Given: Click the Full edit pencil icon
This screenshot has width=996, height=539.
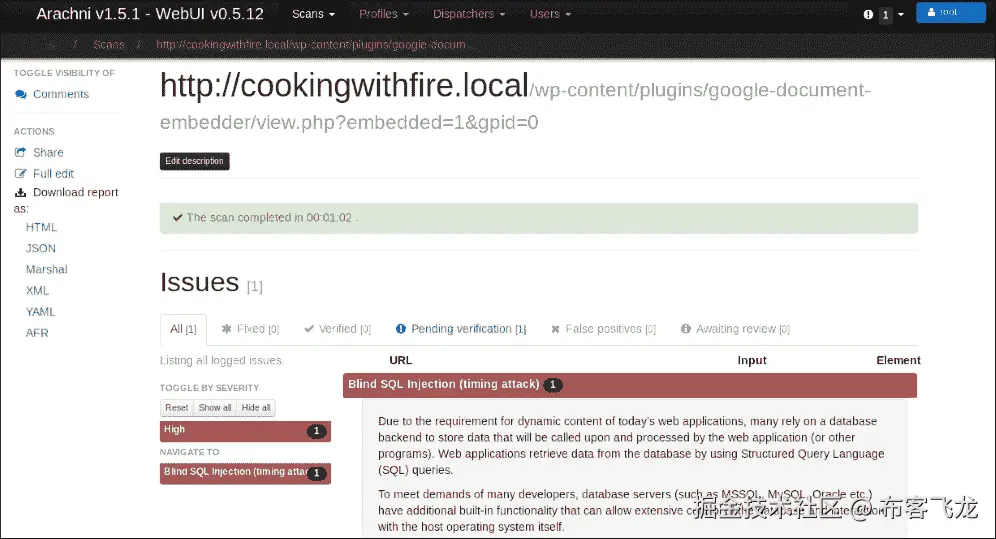Looking at the screenshot, I should tap(21, 173).
